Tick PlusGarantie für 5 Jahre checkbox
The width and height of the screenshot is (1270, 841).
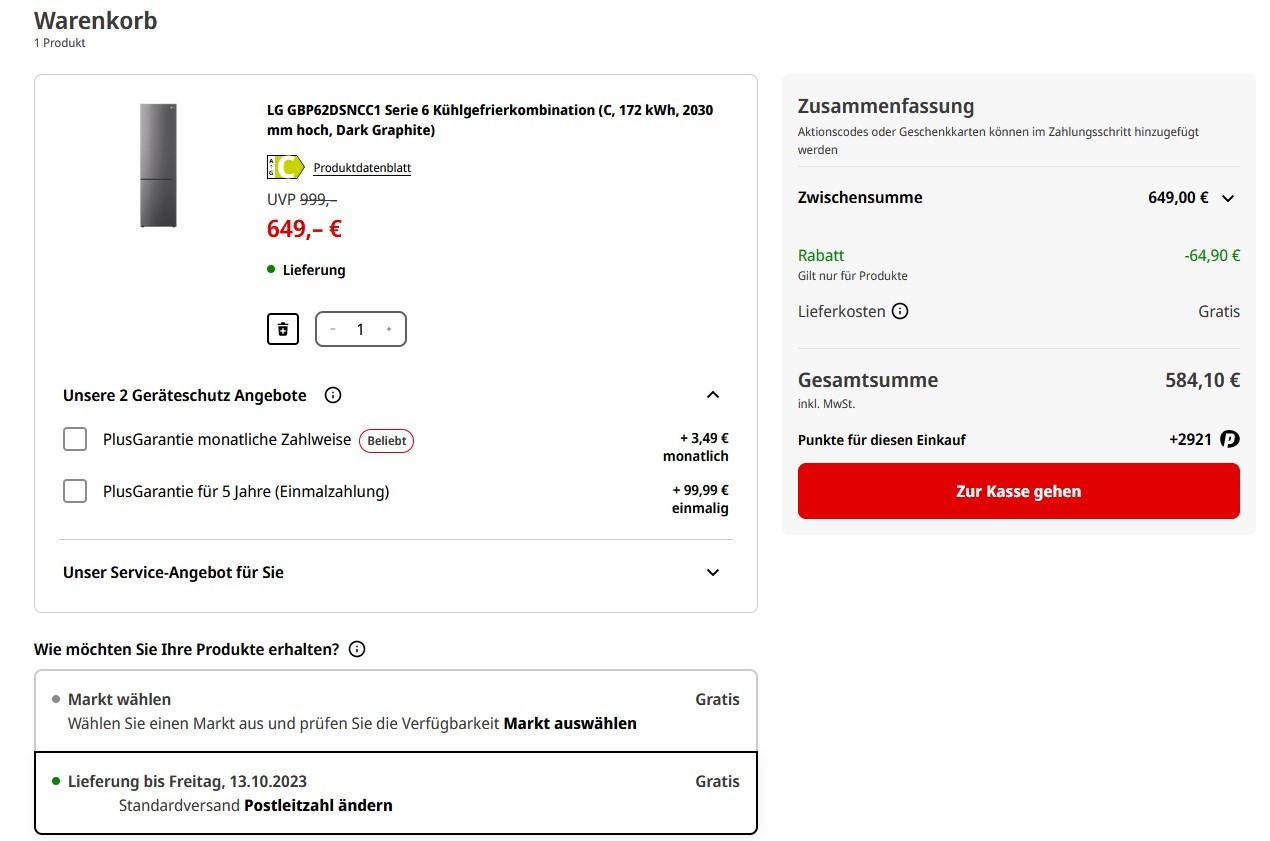point(75,491)
